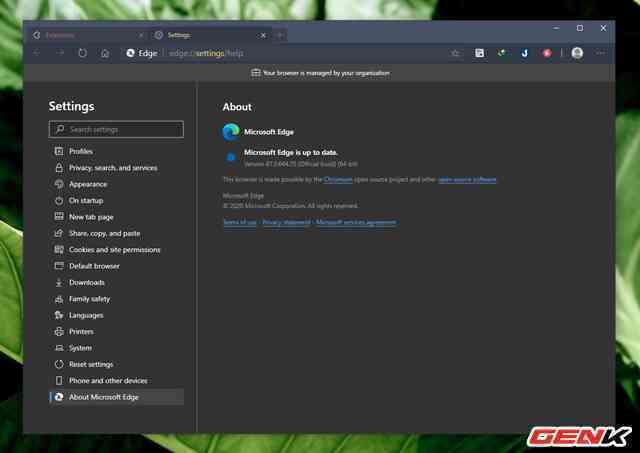Click the Printers icon in sidebar
Viewport: 640px width, 453px height.
(x=59, y=331)
